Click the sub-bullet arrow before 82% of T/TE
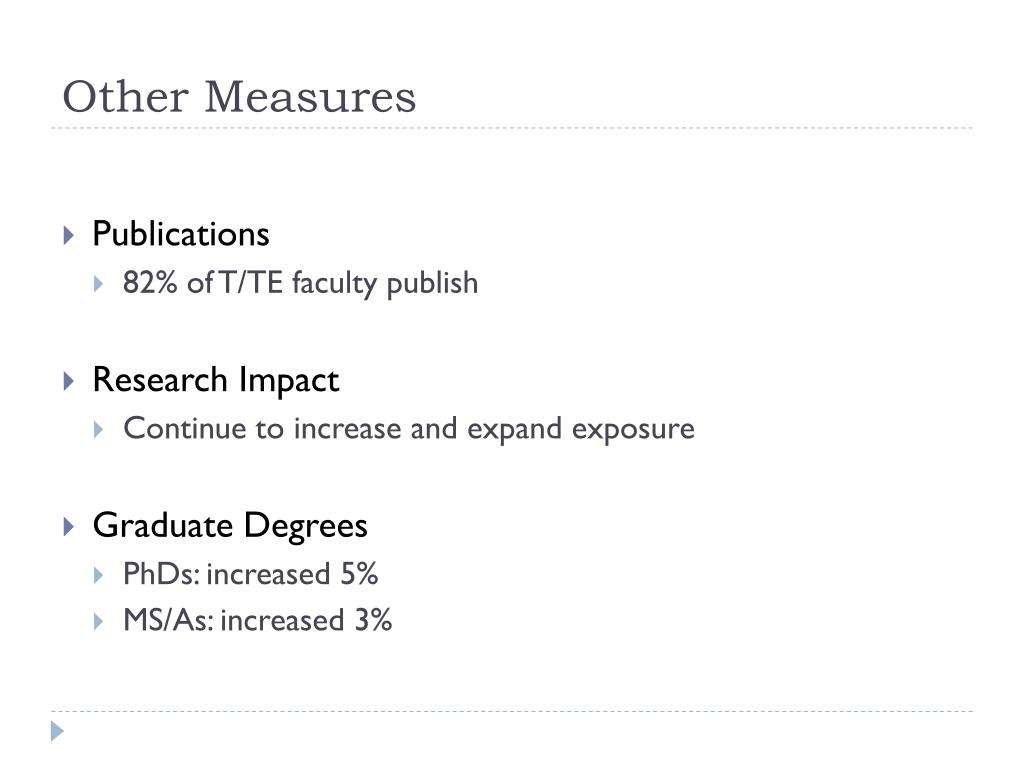This screenshot has height=768, width=1024. point(99,284)
